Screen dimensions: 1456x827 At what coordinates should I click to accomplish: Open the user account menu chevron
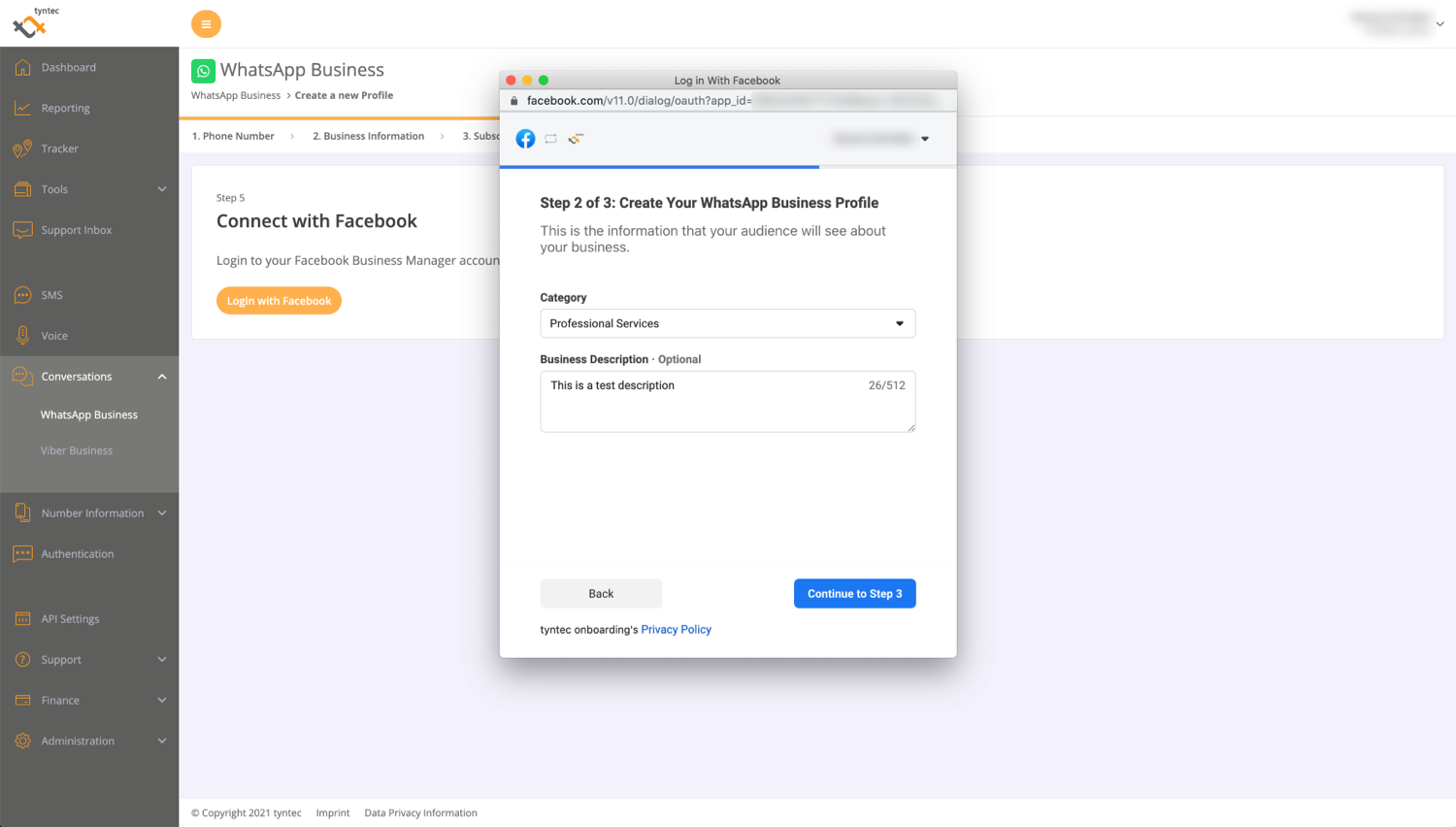click(1439, 24)
